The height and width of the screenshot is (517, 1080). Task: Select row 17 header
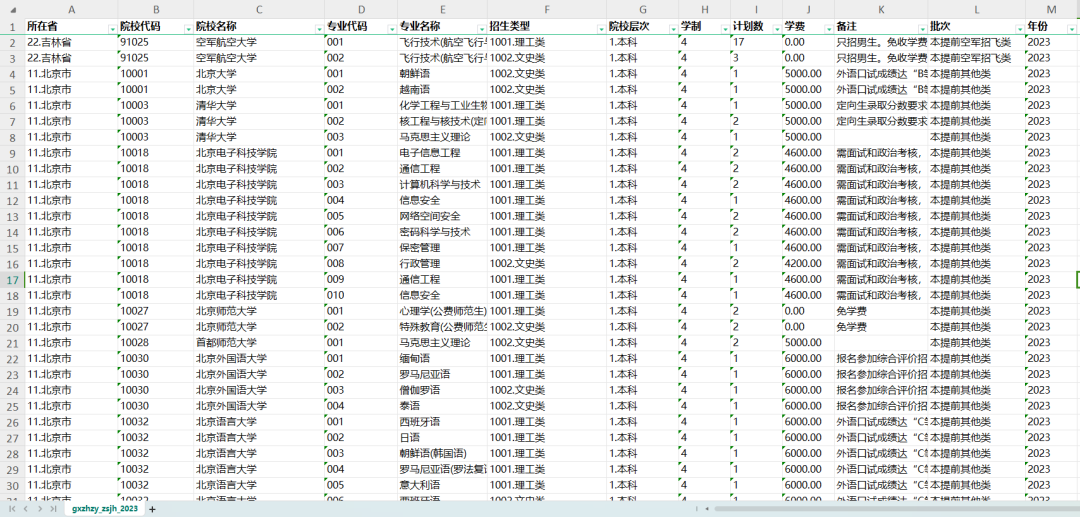click(x=12, y=279)
